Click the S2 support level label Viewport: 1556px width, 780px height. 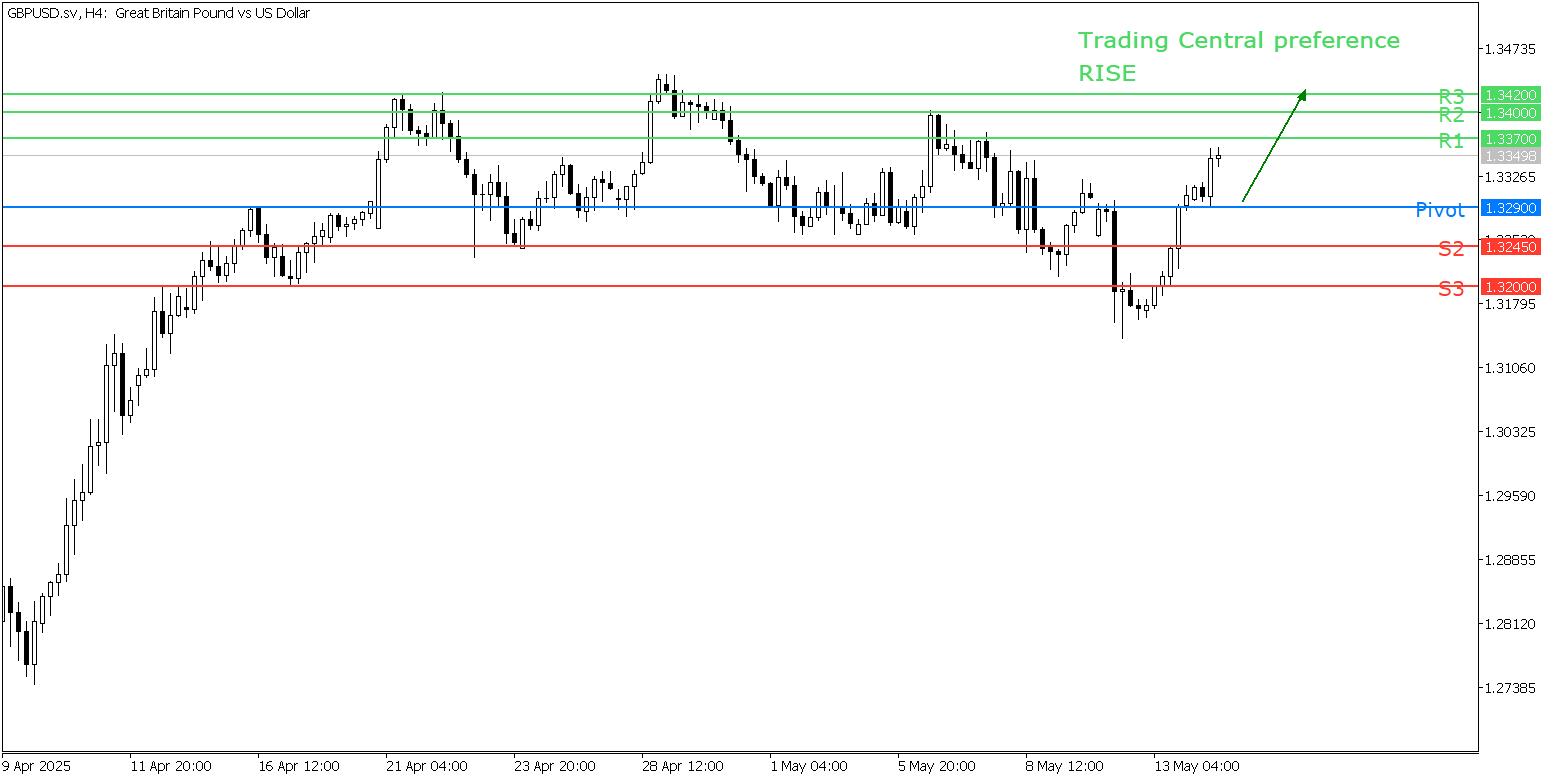1451,248
